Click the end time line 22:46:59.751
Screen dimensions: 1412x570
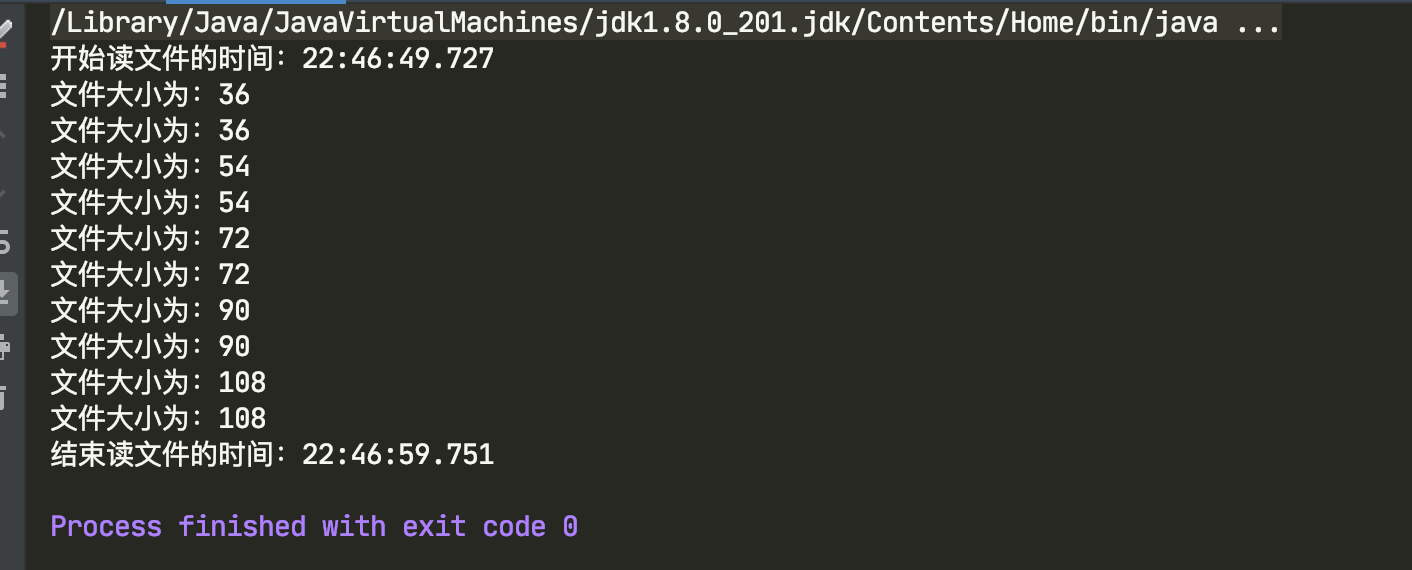[x=272, y=455]
